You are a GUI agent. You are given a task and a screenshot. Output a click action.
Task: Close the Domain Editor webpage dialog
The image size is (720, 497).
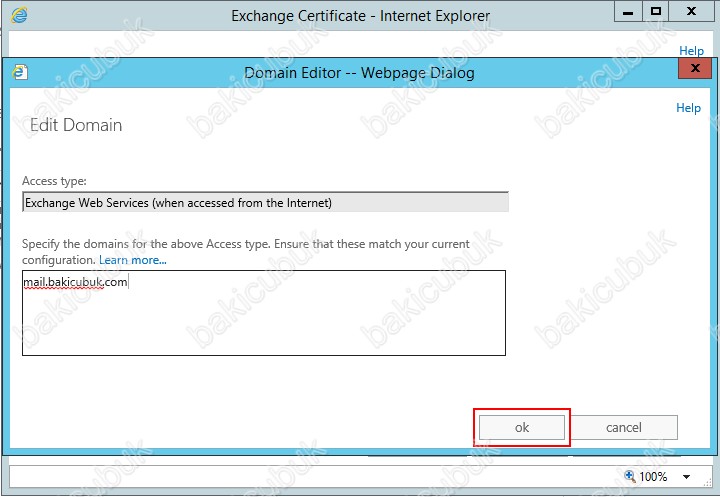[695, 68]
